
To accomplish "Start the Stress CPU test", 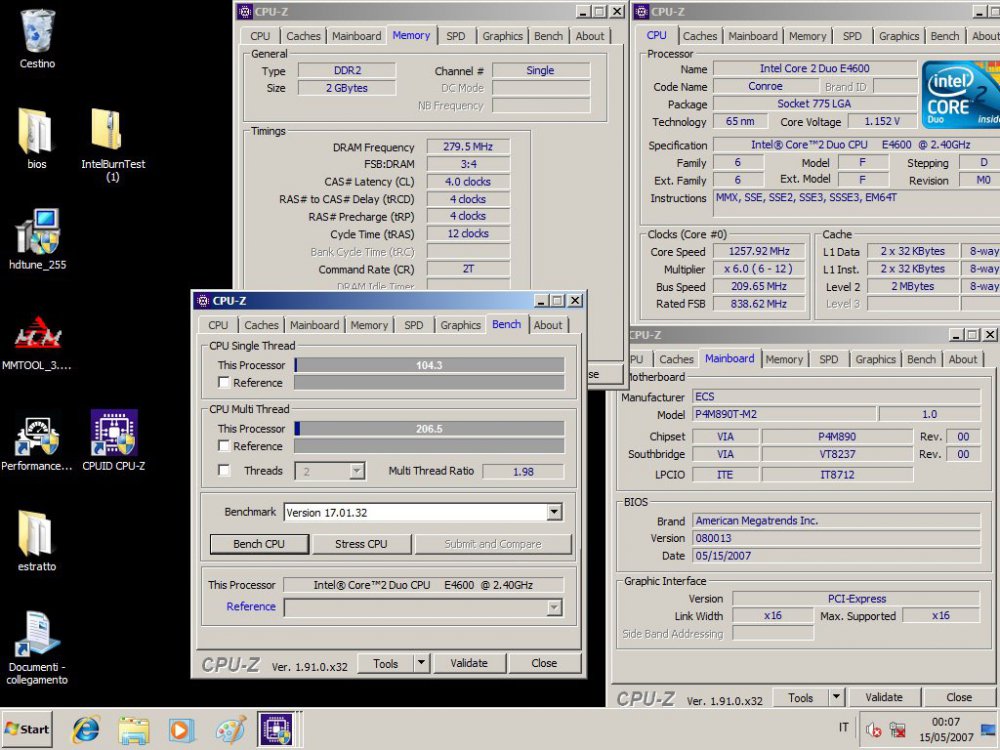I will coord(361,544).
